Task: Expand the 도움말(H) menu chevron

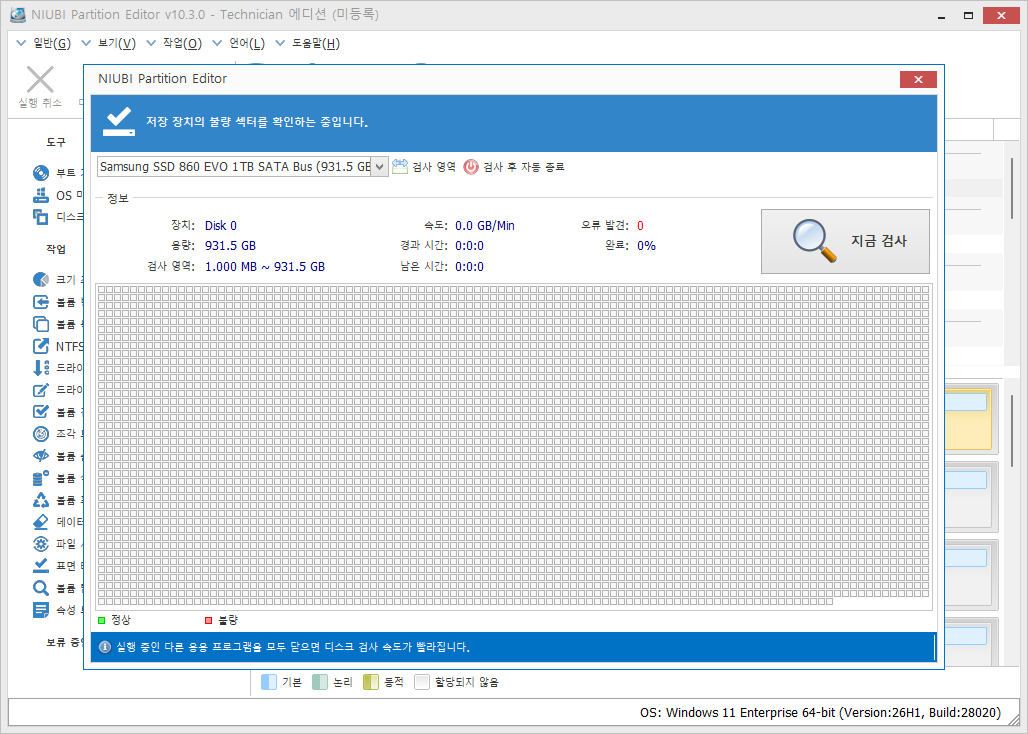Action: point(281,44)
